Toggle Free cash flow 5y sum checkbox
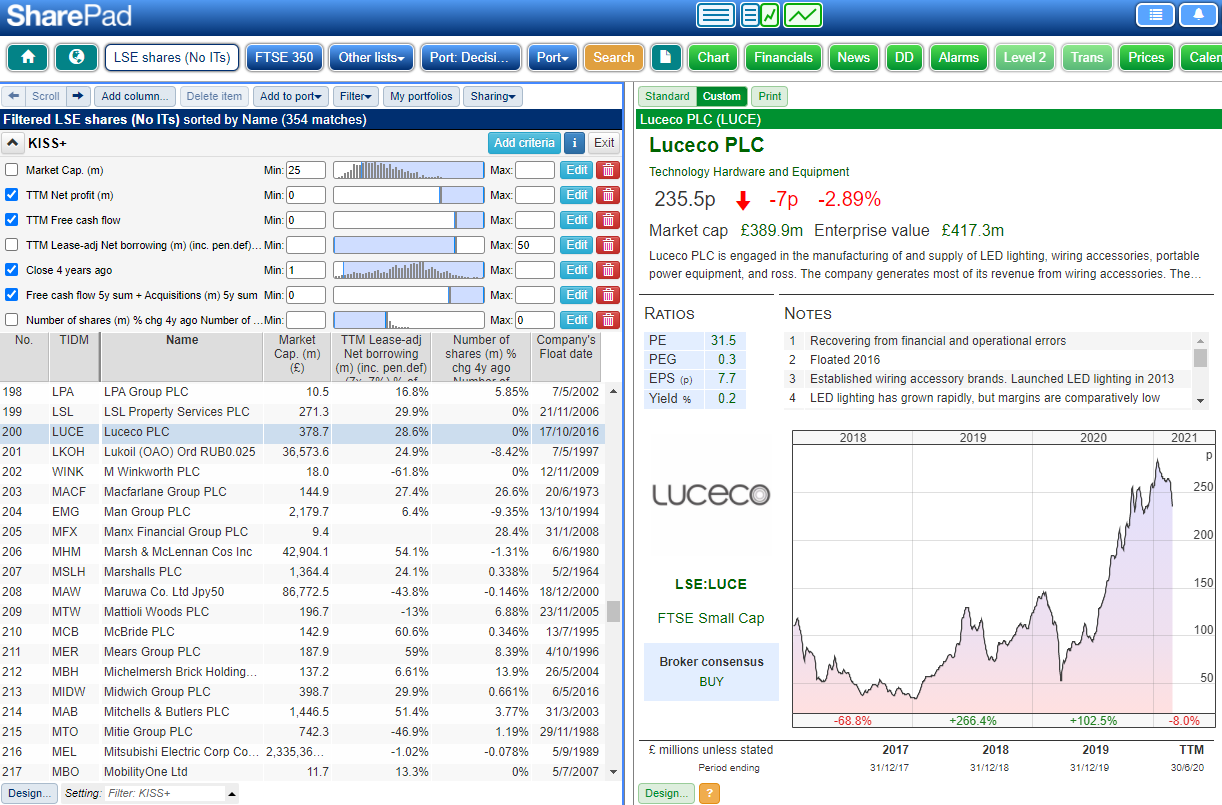This screenshot has height=805, width=1222. [x=12, y=295]
